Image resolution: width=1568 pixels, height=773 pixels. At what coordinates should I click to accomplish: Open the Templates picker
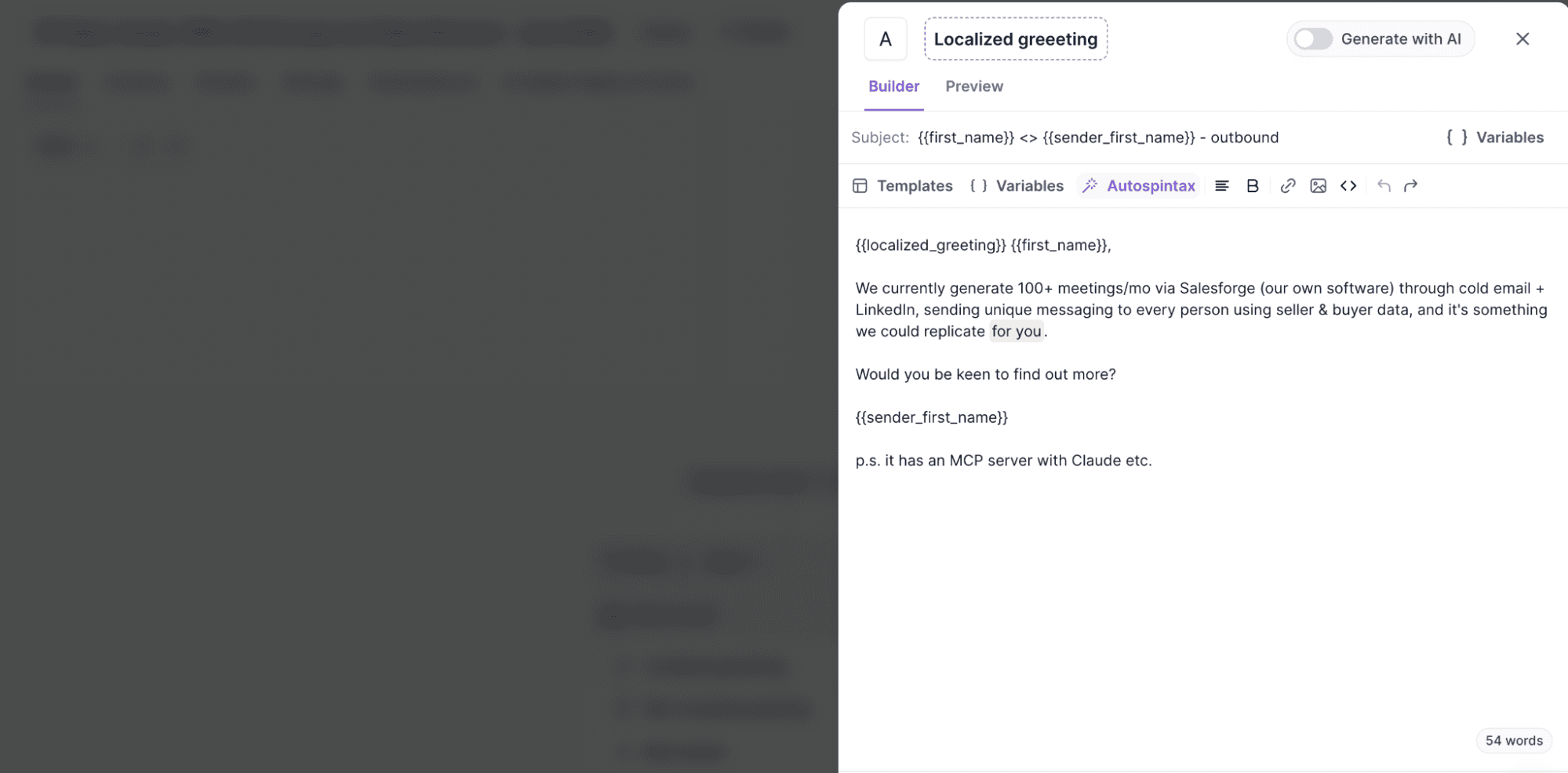point(902,186)
